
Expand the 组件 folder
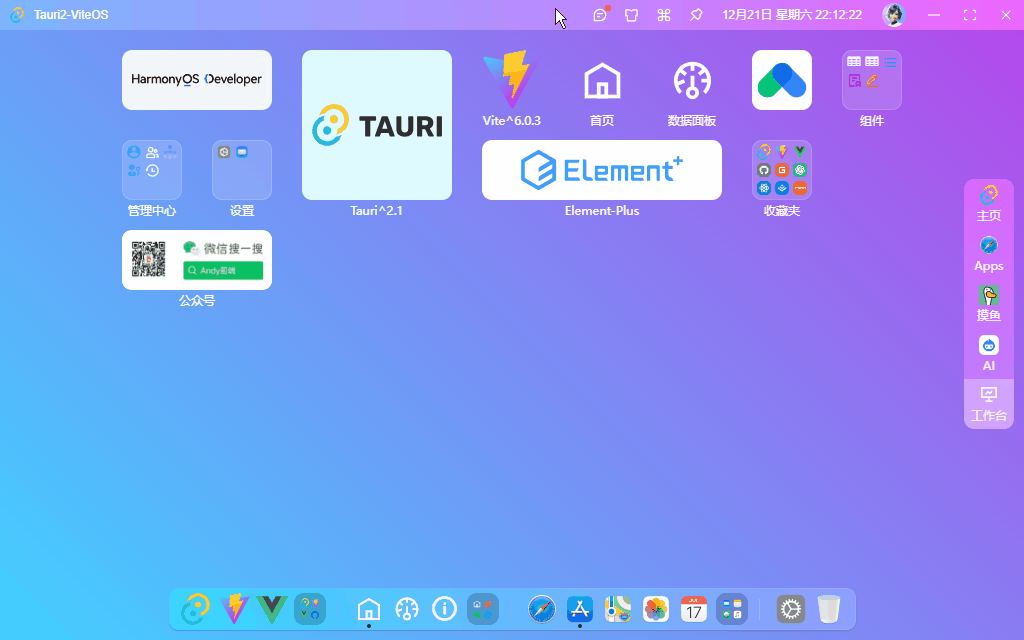[872, 80]
